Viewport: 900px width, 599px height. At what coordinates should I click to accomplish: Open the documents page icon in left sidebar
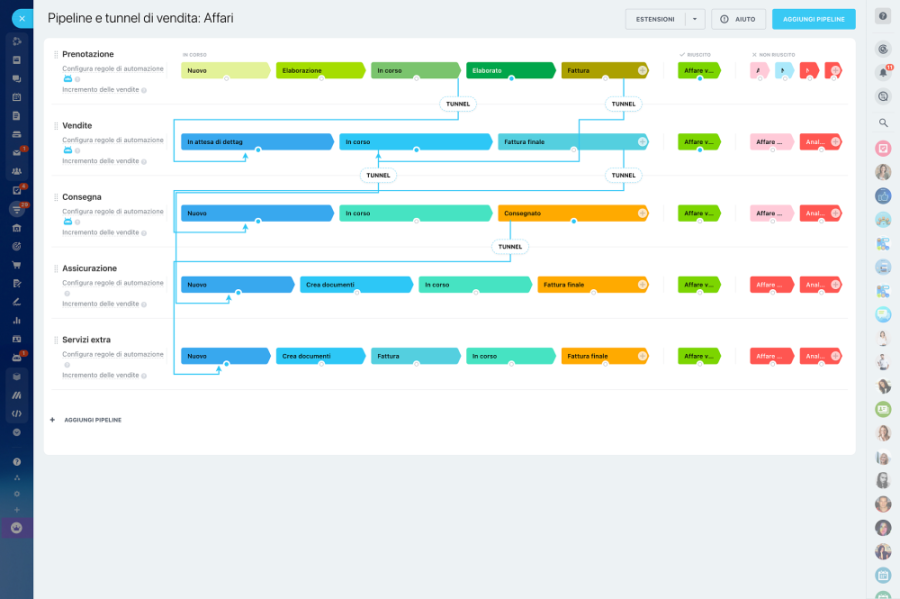point(17,116)
